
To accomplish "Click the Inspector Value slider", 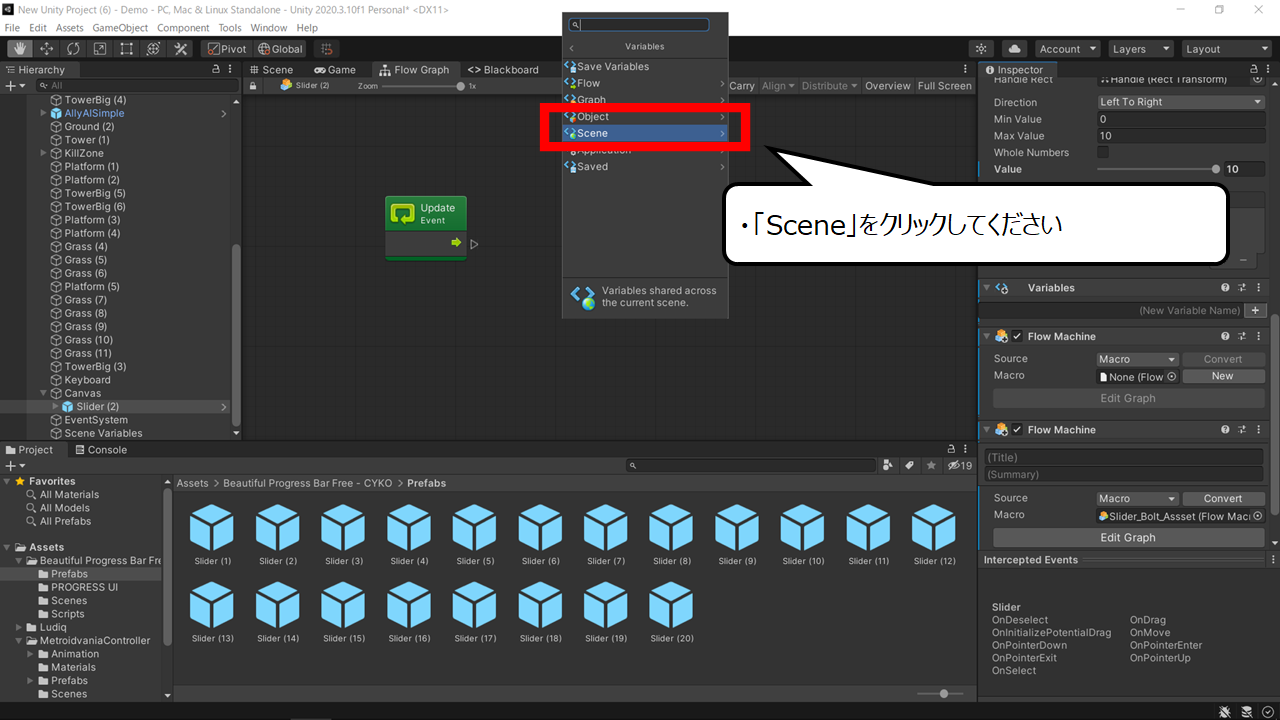I will click(1157, 169).
